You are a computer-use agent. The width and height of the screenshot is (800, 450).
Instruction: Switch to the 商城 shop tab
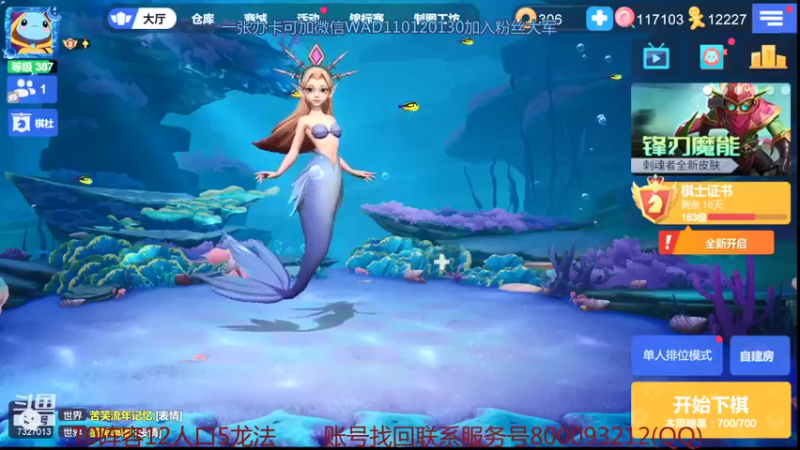(x=256, y=19)
